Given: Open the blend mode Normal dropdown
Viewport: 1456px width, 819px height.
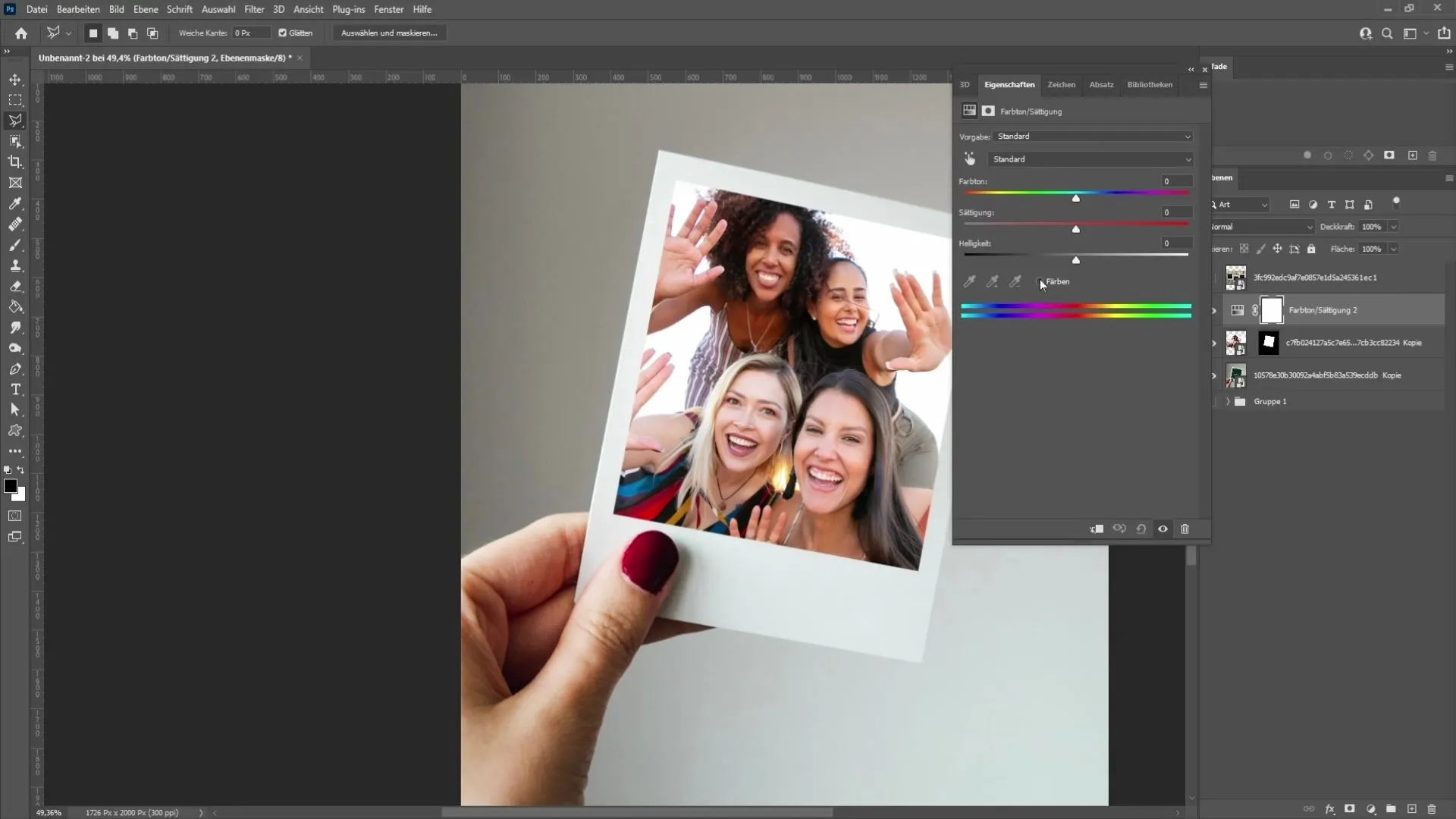Looking at the screenshot, I should pos(1263,227).
